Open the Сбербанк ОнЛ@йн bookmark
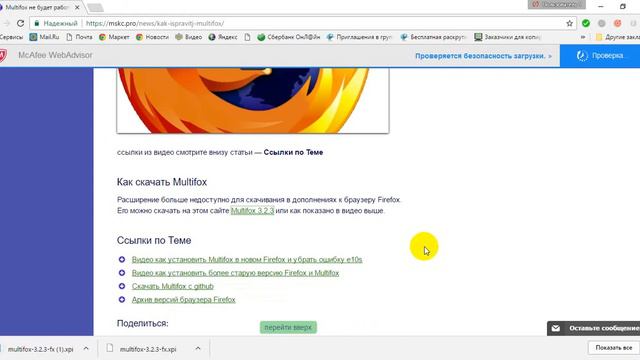This screenshot has height=360, width=640. tap(289, 37)
